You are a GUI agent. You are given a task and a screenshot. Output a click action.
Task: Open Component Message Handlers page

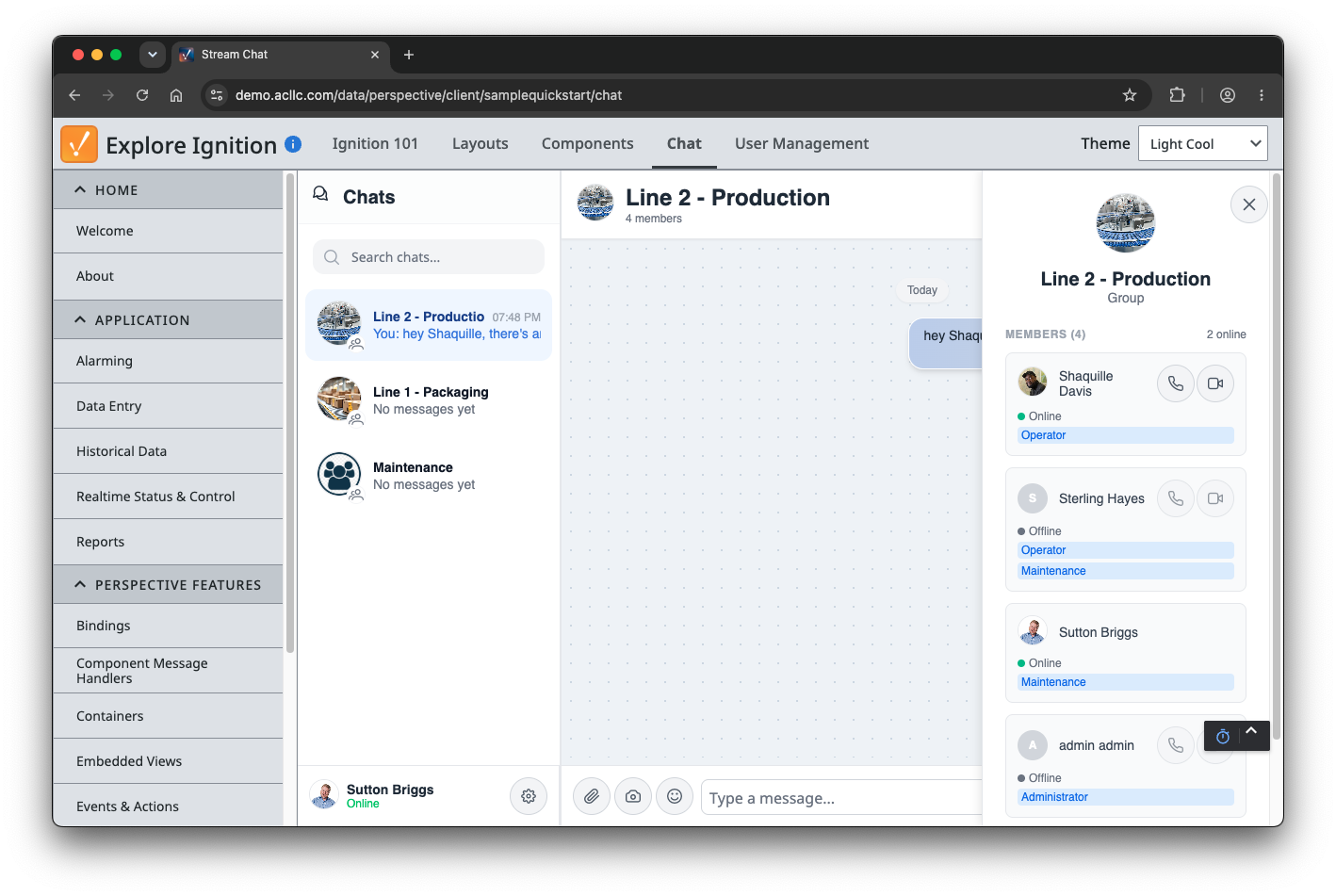pyautogui.click(x=168, y=671)
